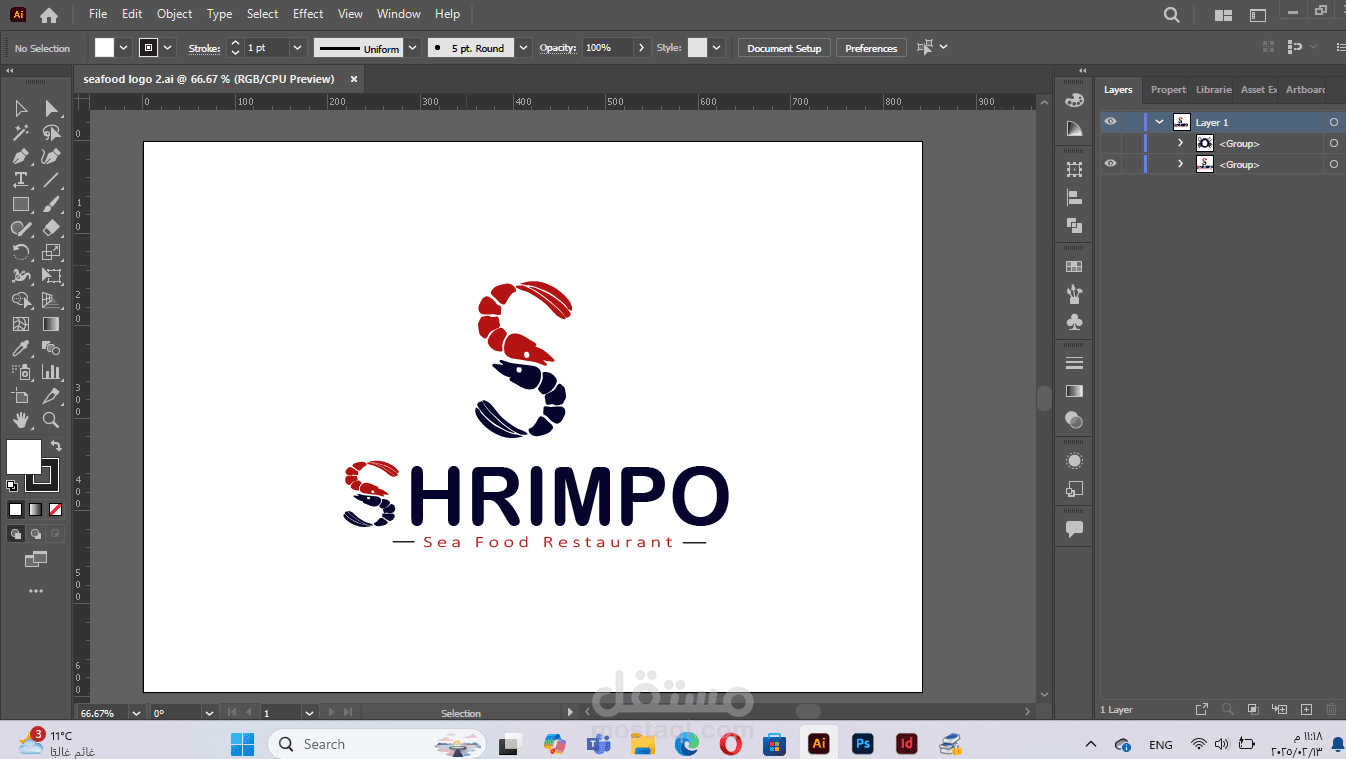Select the Free Transform tool
The width and height of the screenshot is (1346, 759).
(x=52, y=276)
